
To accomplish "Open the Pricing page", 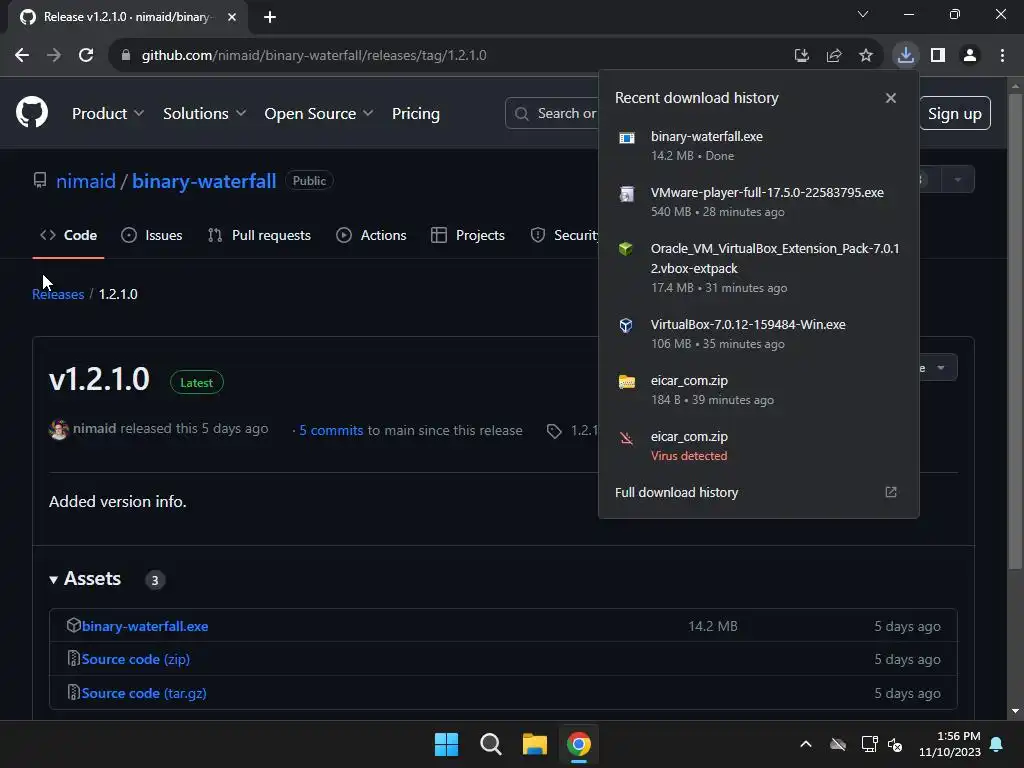I will tap(415, 114).
